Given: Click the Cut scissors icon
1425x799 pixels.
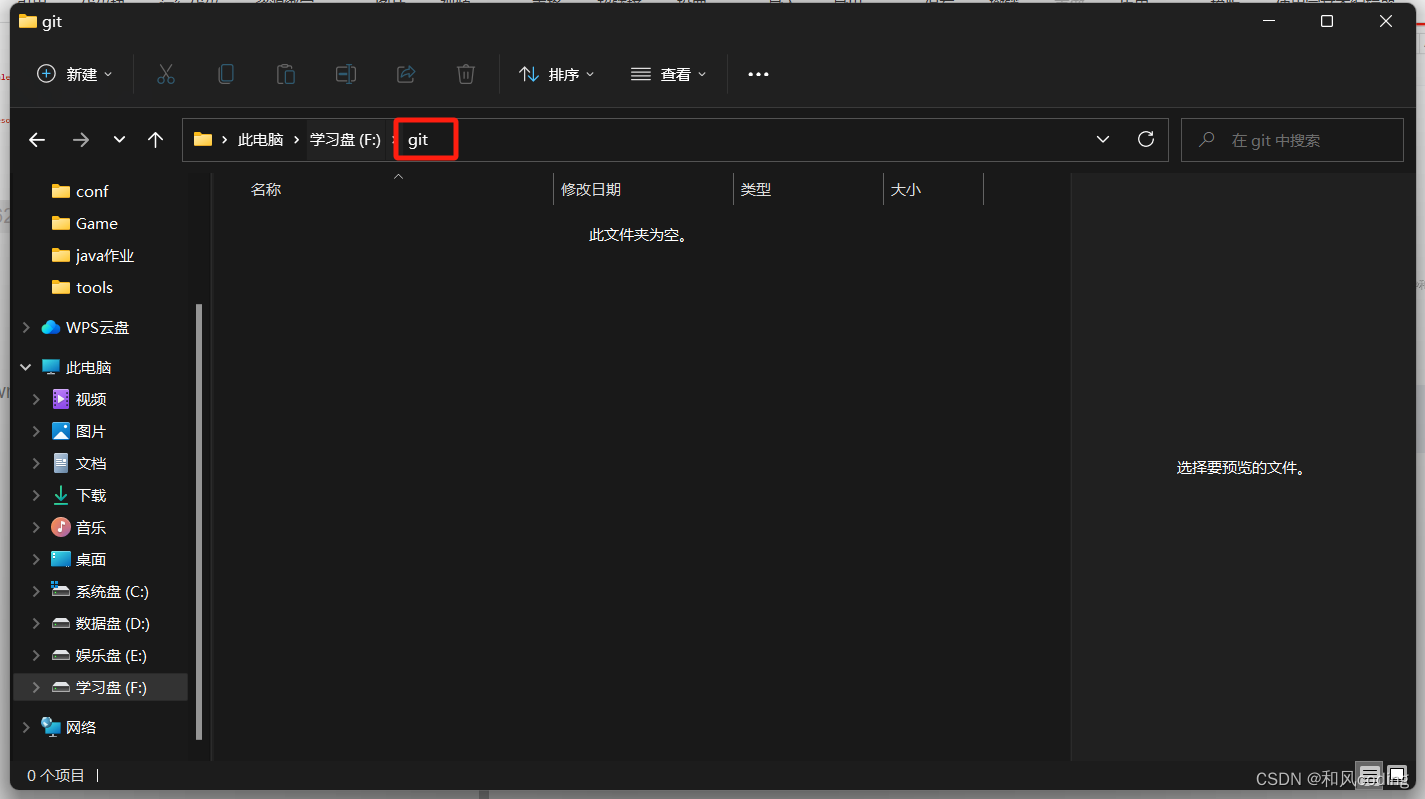Looking at the screenshot, I should (x=166, y=74).
